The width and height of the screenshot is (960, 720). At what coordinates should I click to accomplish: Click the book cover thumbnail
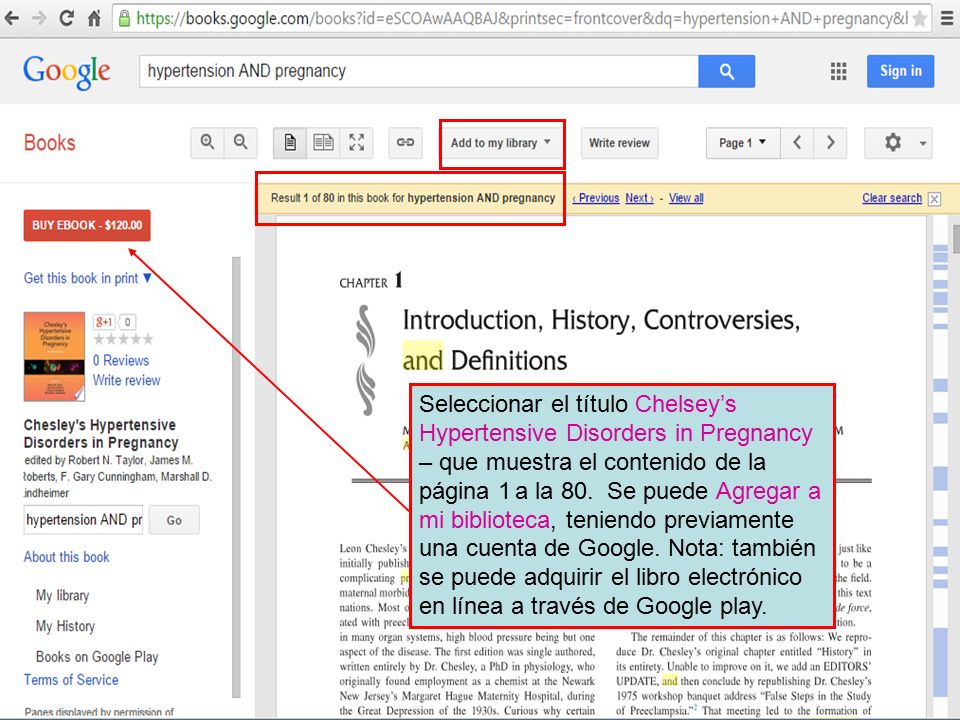(x=54, y=356)
